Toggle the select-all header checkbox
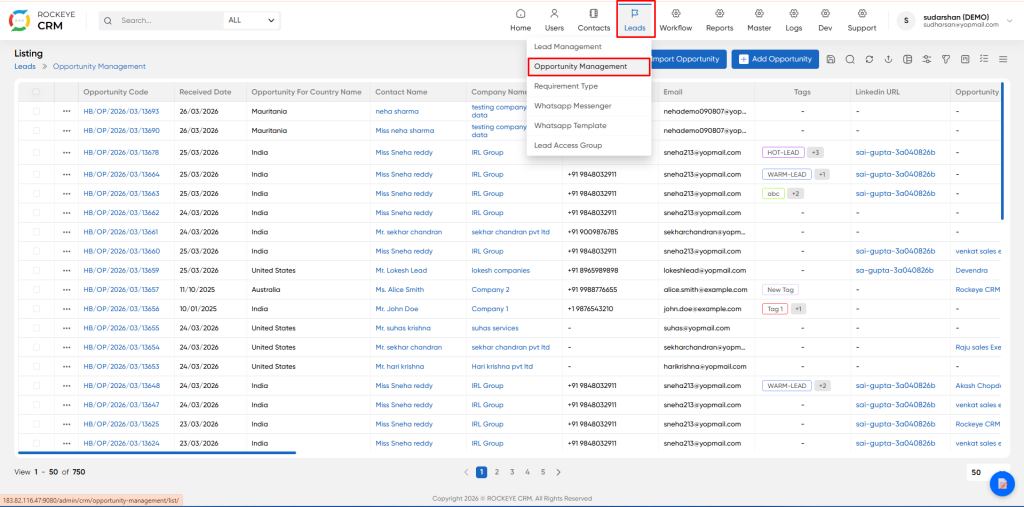The width and height of the screenshot is (1024, 507). click(x=36, y=92)
